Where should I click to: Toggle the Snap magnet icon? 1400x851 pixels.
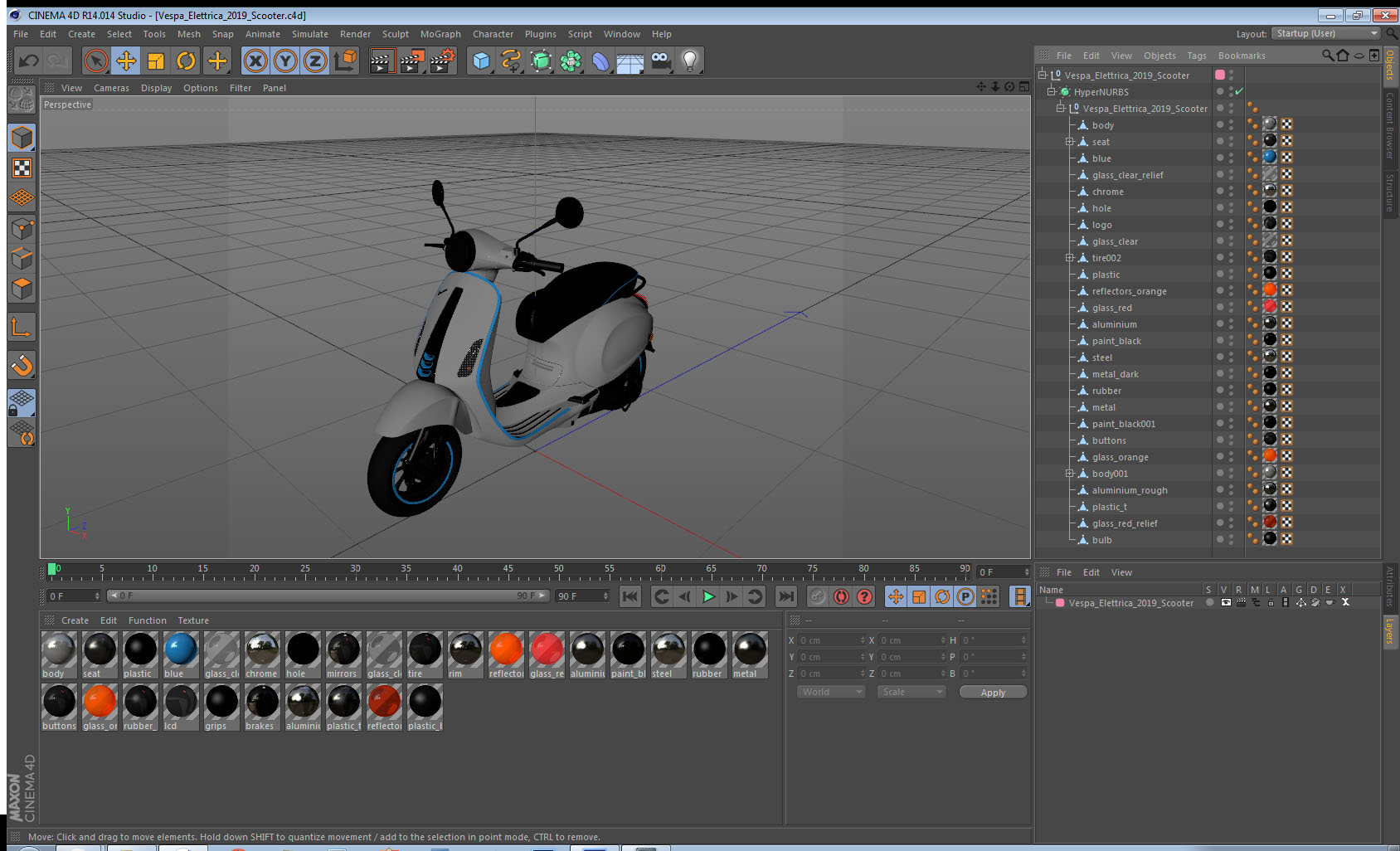point(22,365)
